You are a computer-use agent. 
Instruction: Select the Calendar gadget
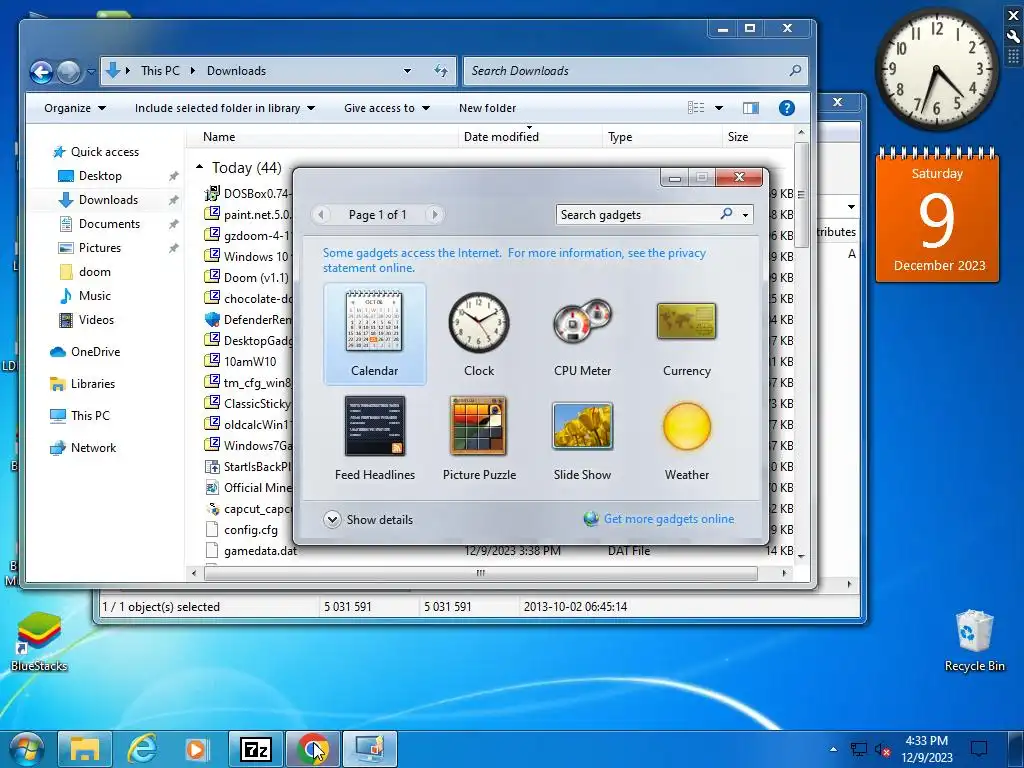pos(374,334)
